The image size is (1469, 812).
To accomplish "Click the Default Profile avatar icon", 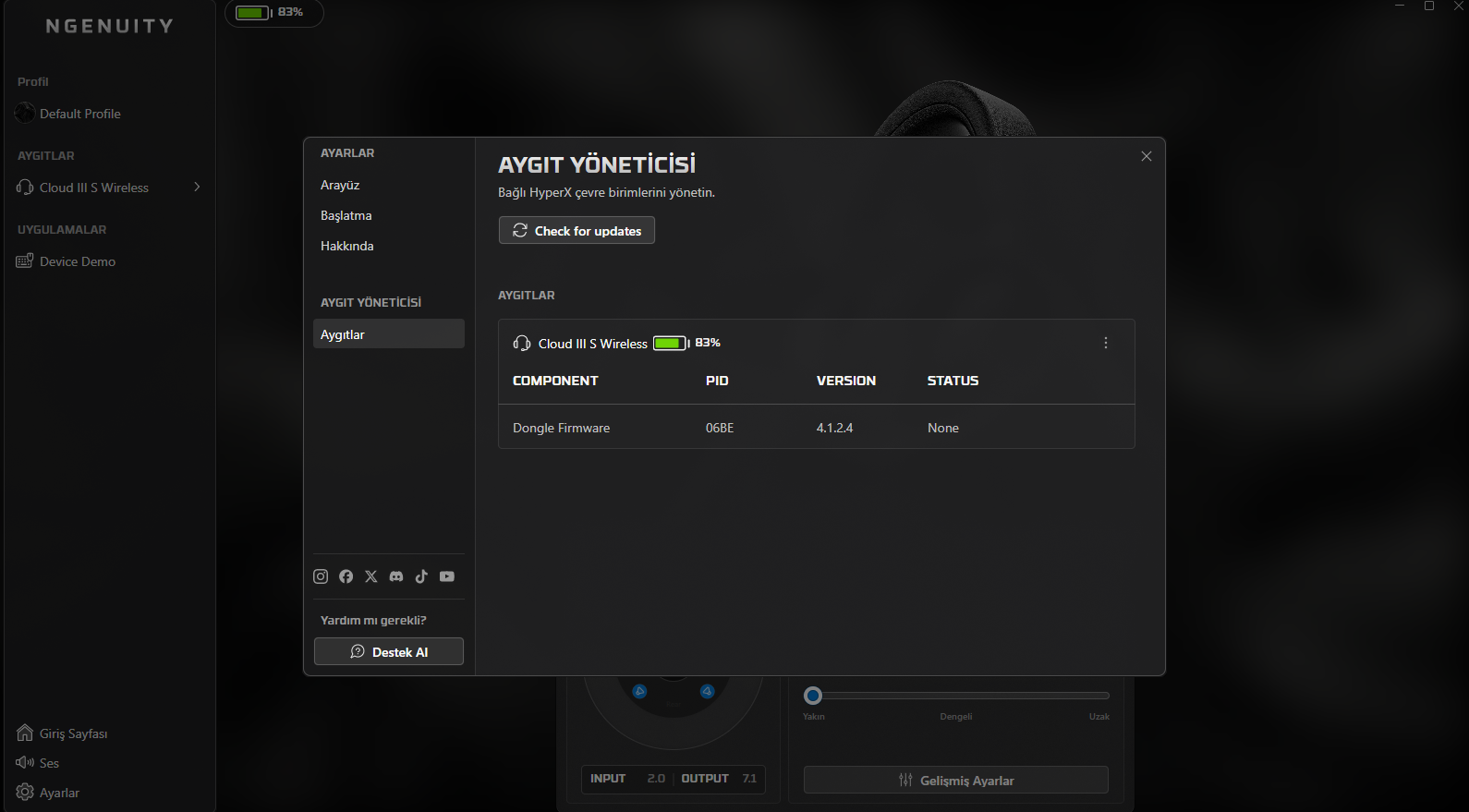I will (x=25, y=114).
